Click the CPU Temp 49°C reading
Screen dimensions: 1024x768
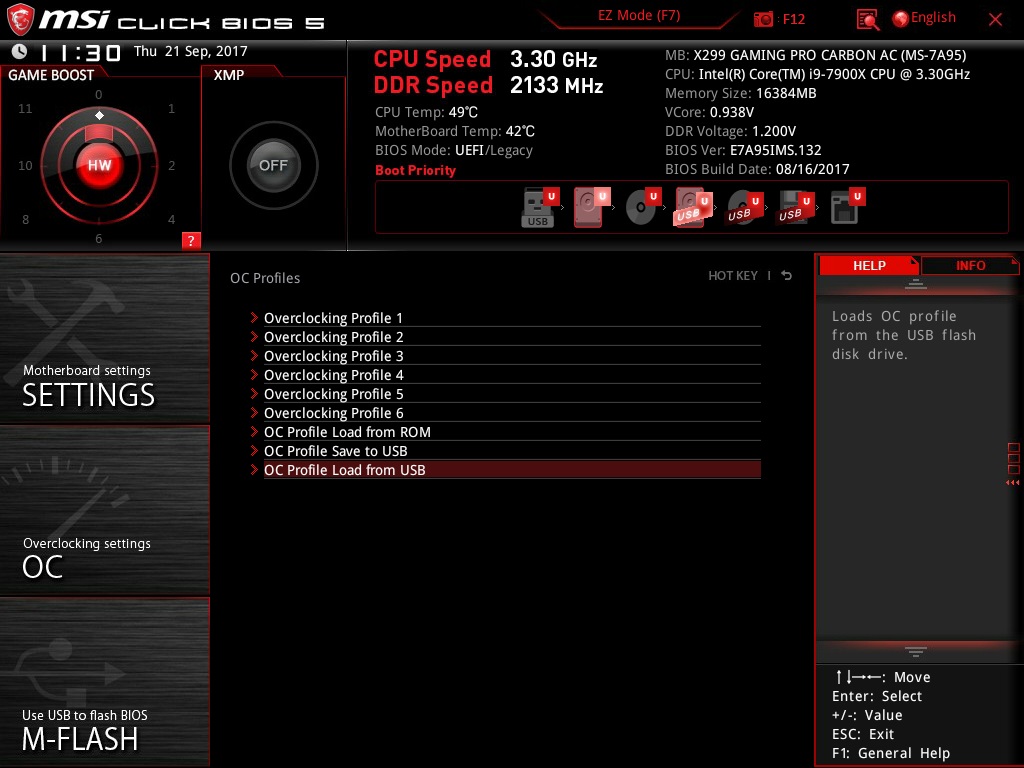coord(426,112)
